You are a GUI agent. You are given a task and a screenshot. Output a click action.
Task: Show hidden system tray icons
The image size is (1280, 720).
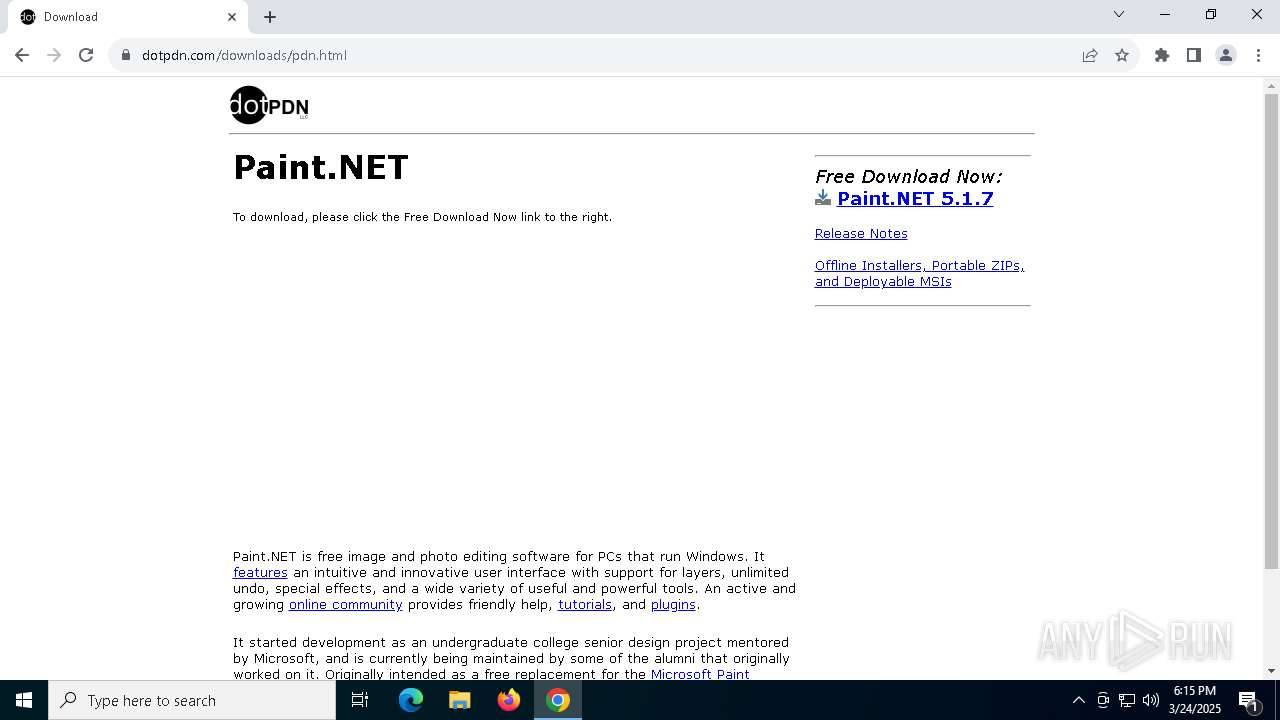click(x=1078, y=700)
